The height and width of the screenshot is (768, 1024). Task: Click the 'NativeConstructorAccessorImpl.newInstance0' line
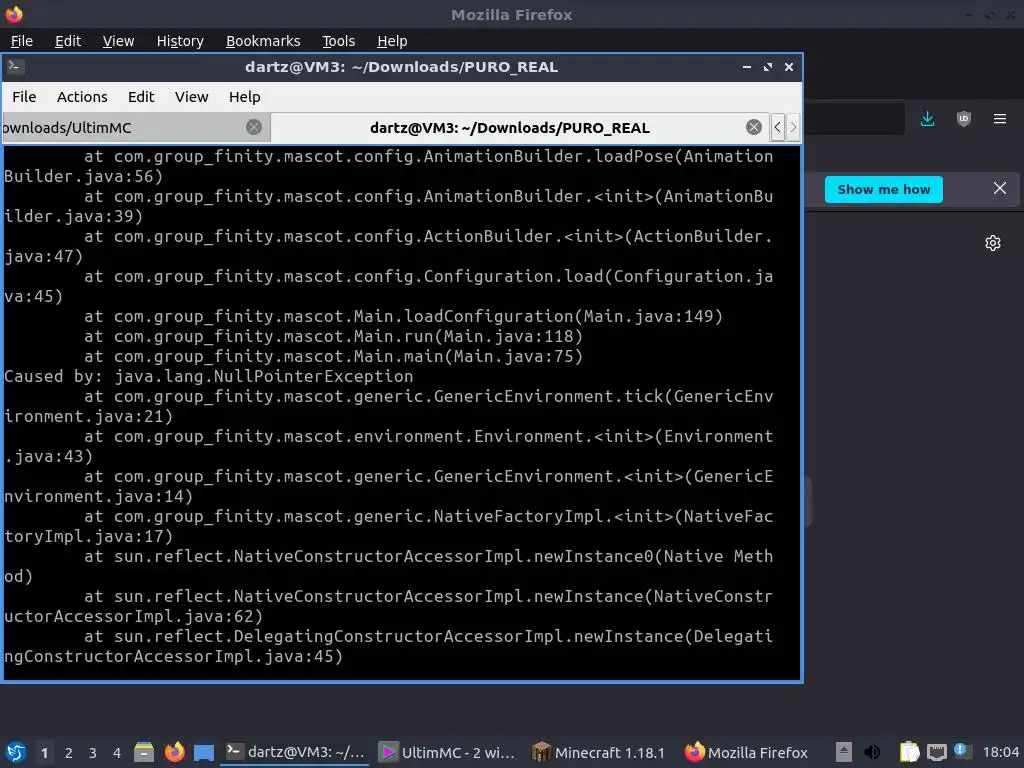coord(389,566)
